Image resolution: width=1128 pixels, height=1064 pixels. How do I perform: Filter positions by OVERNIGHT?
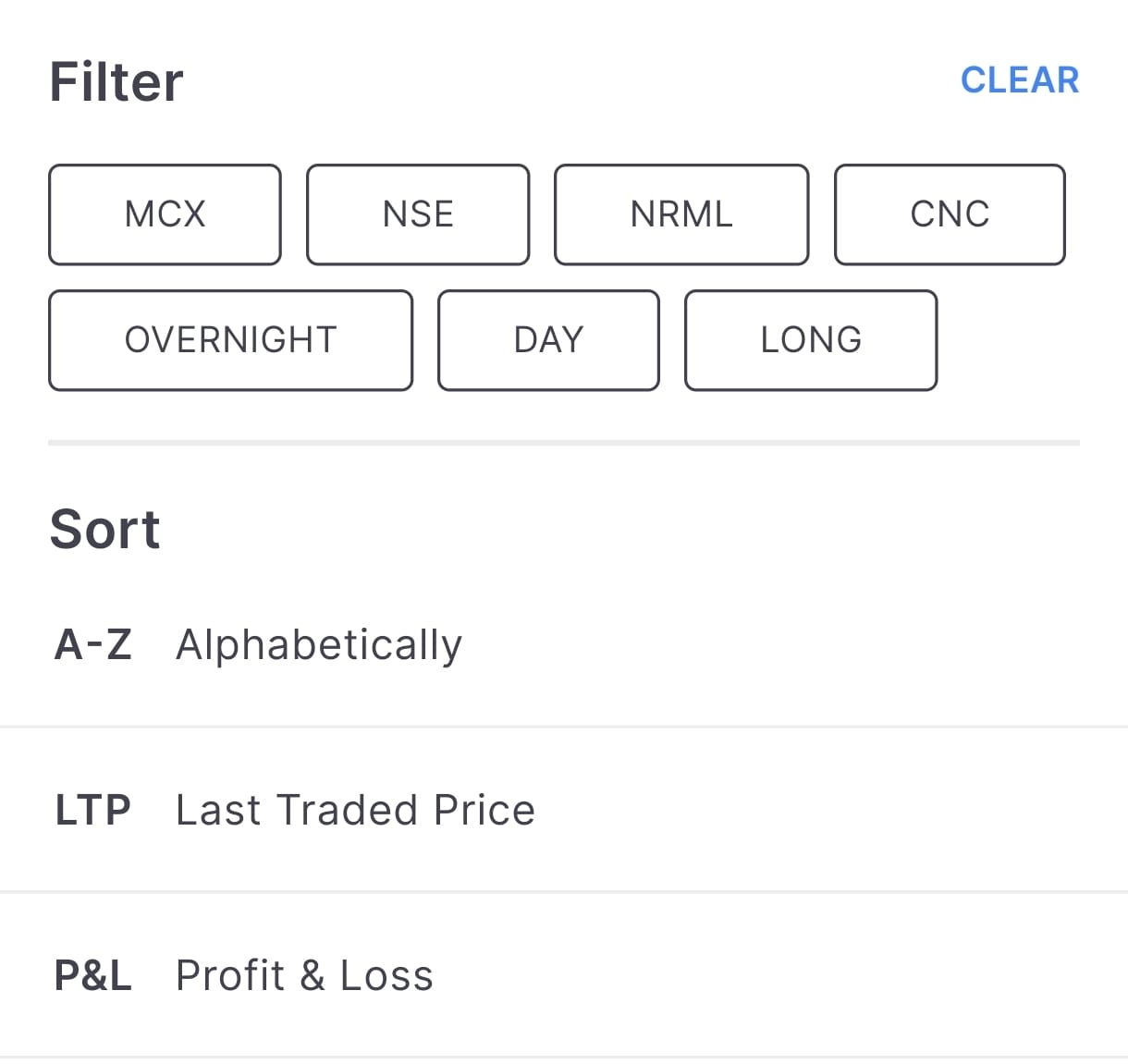click(230, 340)
